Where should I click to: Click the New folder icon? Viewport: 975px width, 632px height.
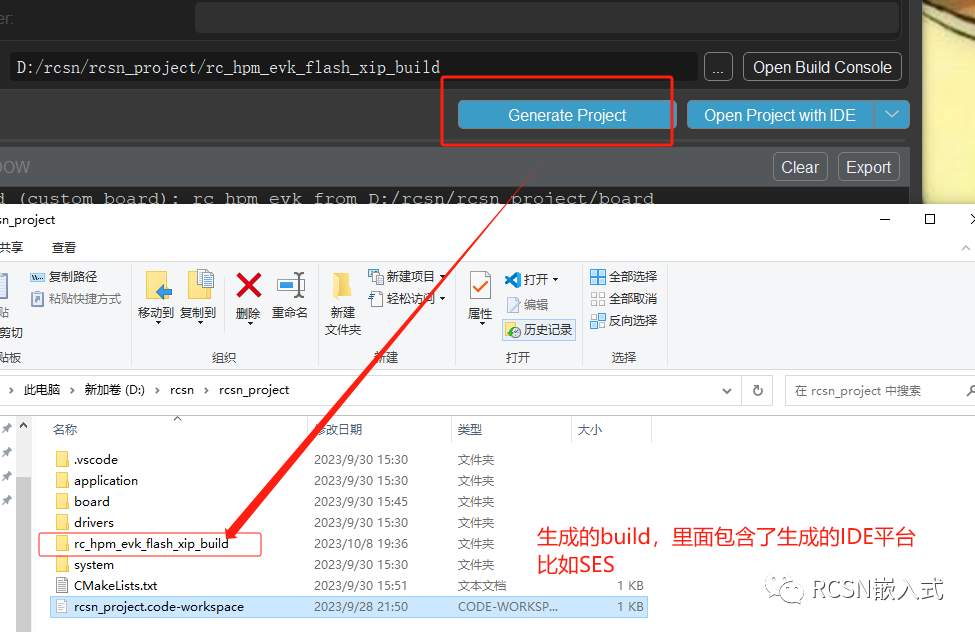(x=343, y=287)
